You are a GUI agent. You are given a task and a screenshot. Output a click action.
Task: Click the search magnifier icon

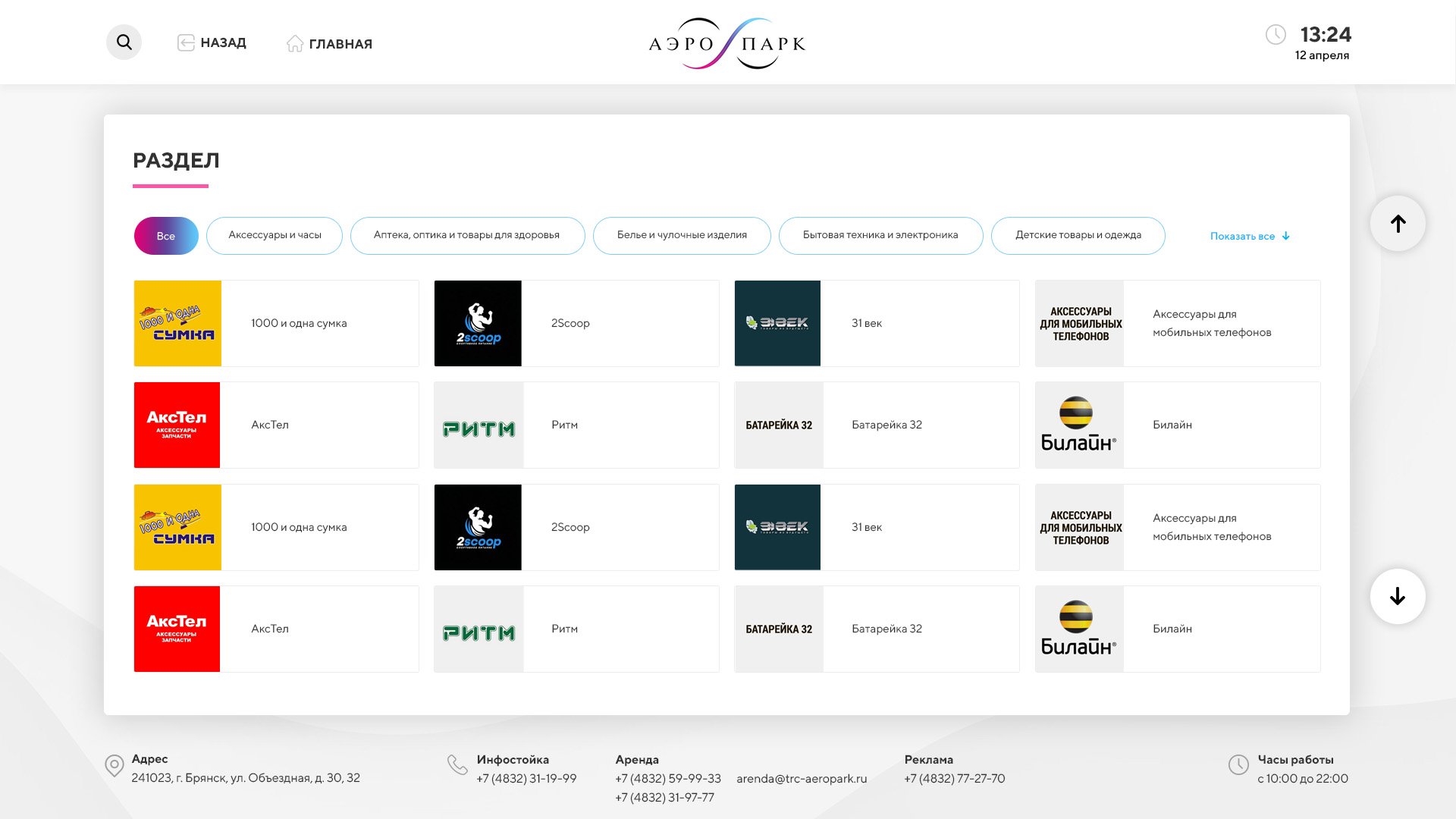click(x=124, y=42)
